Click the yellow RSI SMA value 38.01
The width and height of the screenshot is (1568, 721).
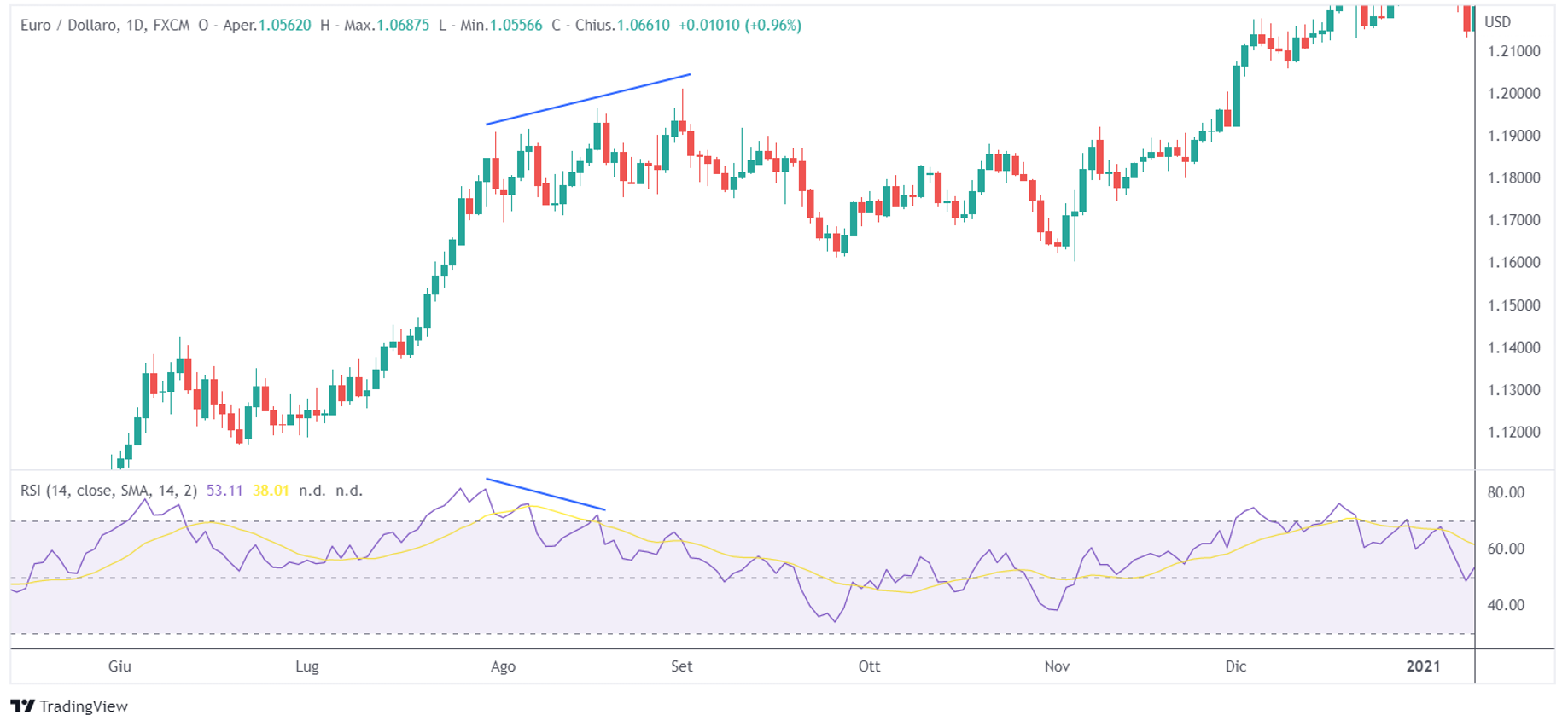271,491
